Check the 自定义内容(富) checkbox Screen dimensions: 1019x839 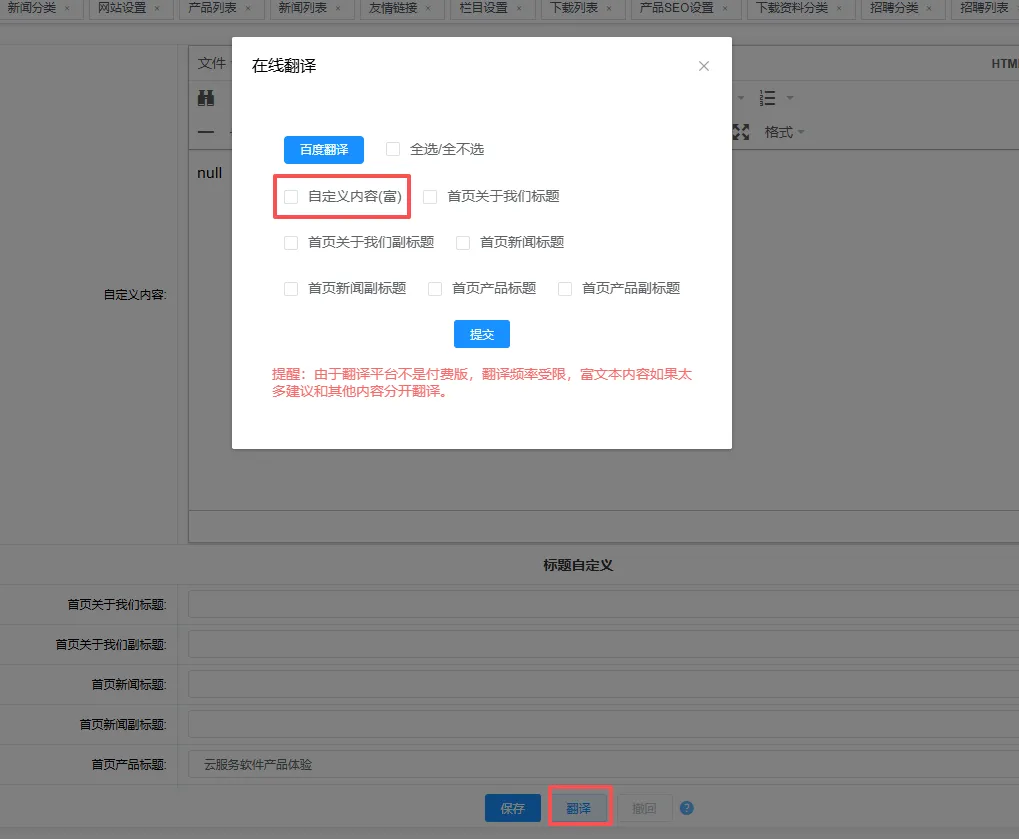tap(291, 197)
